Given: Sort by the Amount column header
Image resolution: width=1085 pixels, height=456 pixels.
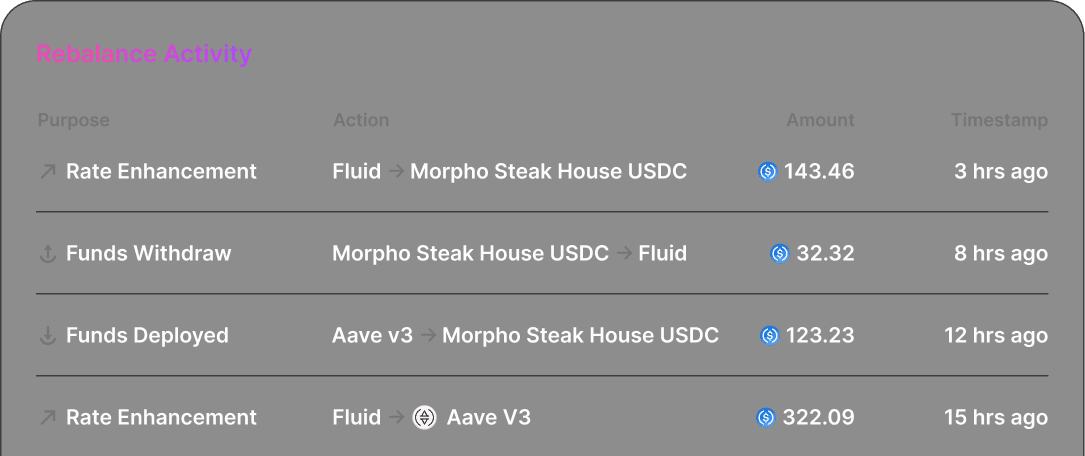Looking at the screenshot, I should pyautogui.click(x=820, y=120).
